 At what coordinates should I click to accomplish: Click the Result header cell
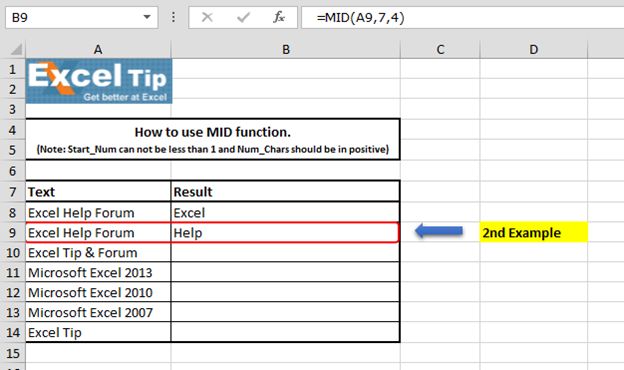[285, 192]
